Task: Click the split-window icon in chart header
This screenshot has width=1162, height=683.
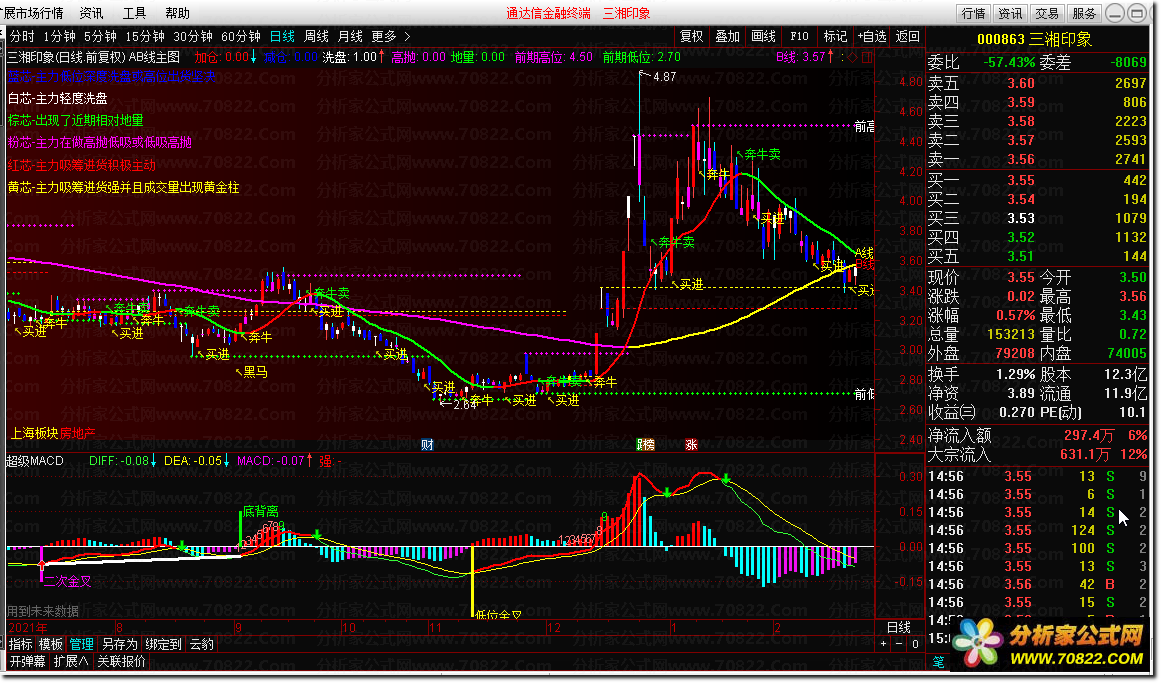Action: 867,57
